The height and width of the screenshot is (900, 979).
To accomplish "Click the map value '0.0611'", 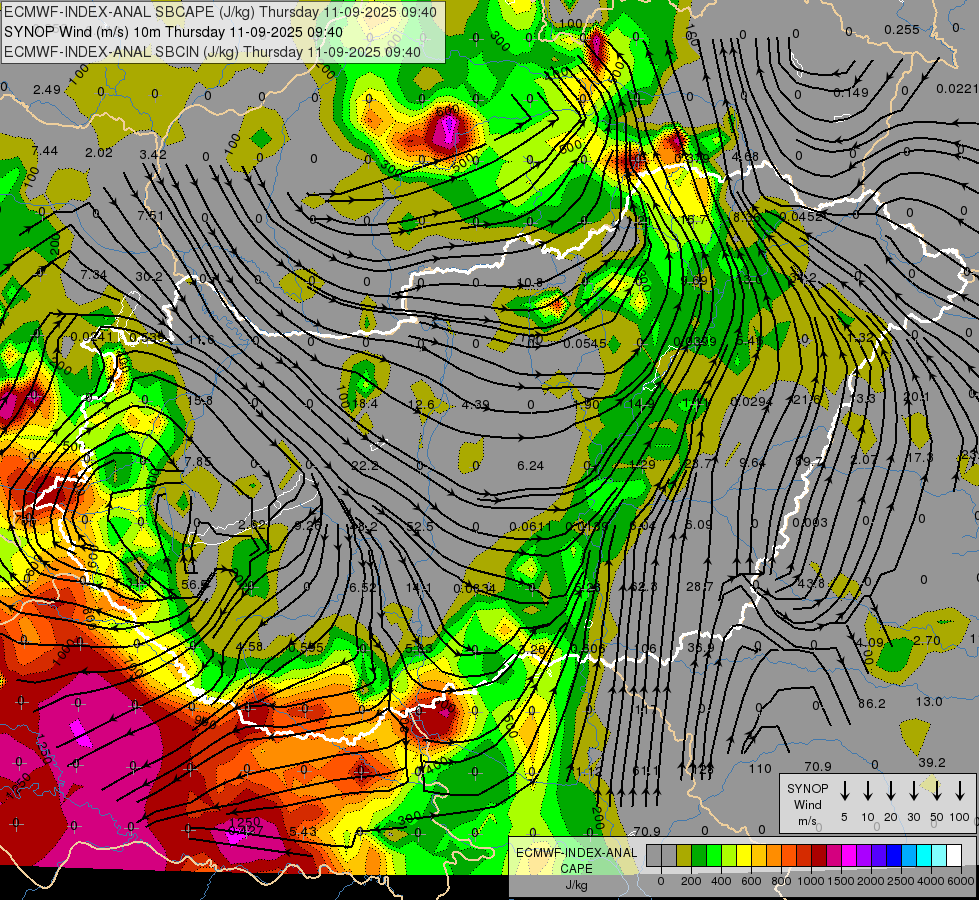I will click(x=530, y=527).
